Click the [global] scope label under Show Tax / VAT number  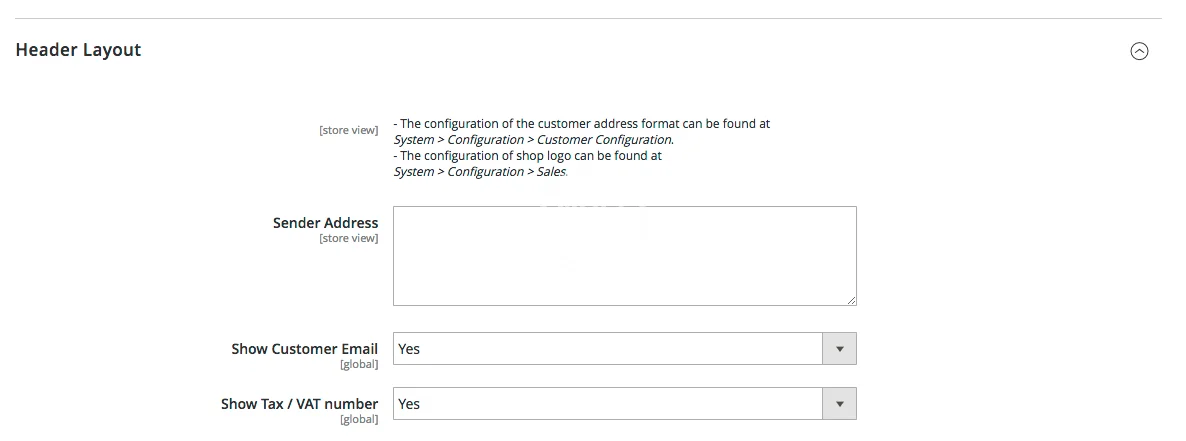click(x=359, y=419)
